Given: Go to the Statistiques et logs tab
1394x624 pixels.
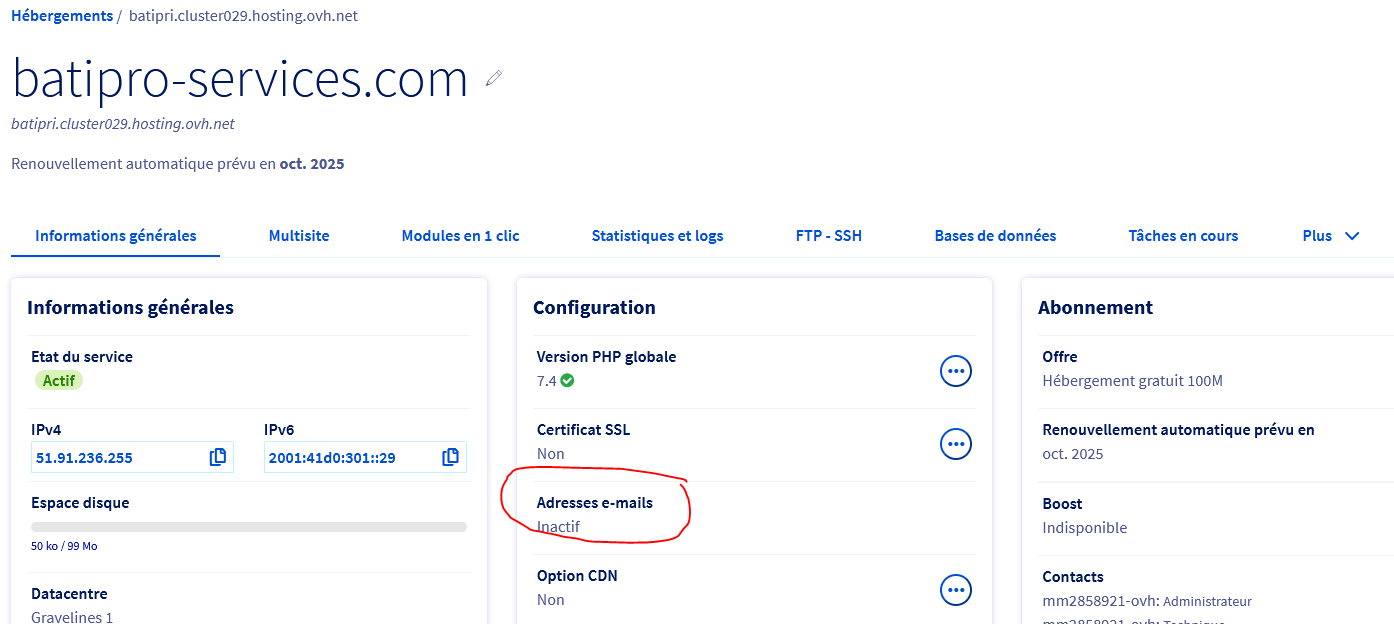Looking at the screenshot, I should 657,236.
